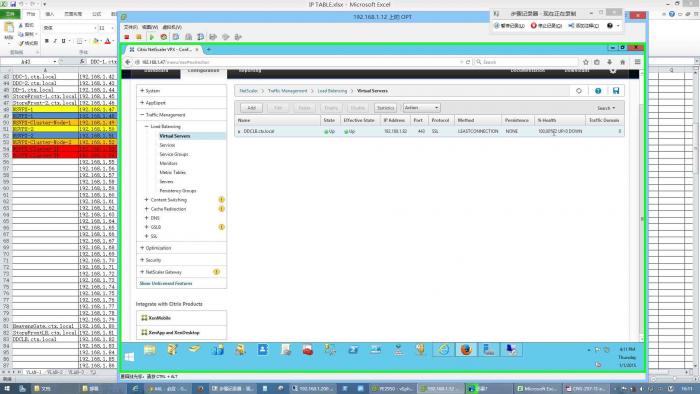This screenshot has height=394, width=700.
Task: Switch to the Reporting tab
Action: (x=250, y=71)
